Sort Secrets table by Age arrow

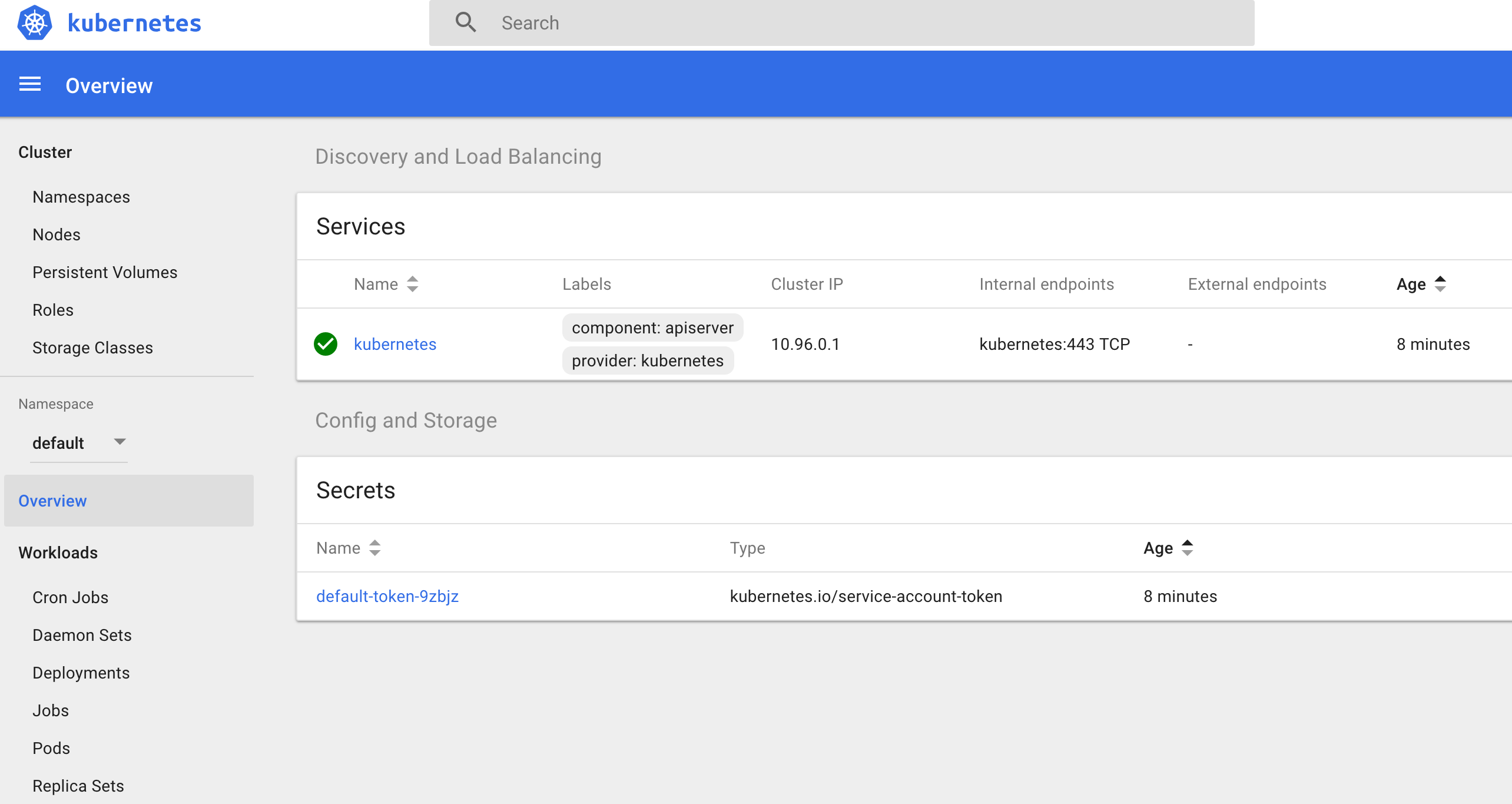click(1187, 548)
